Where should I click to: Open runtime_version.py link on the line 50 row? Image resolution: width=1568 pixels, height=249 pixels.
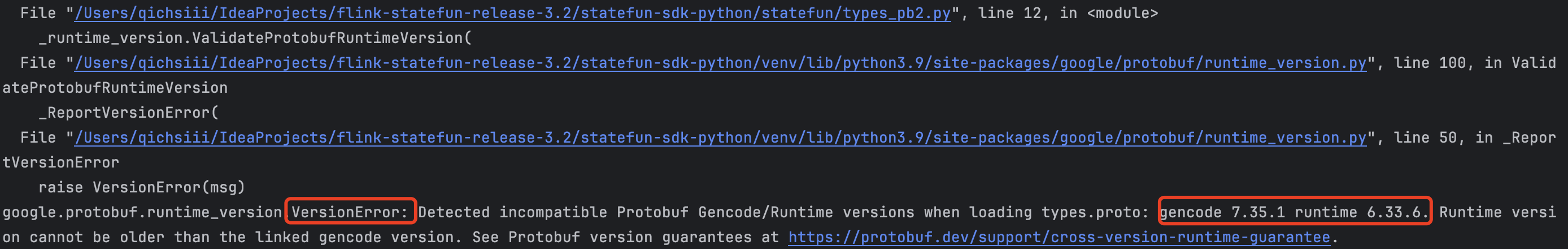[x=721, y=138]
